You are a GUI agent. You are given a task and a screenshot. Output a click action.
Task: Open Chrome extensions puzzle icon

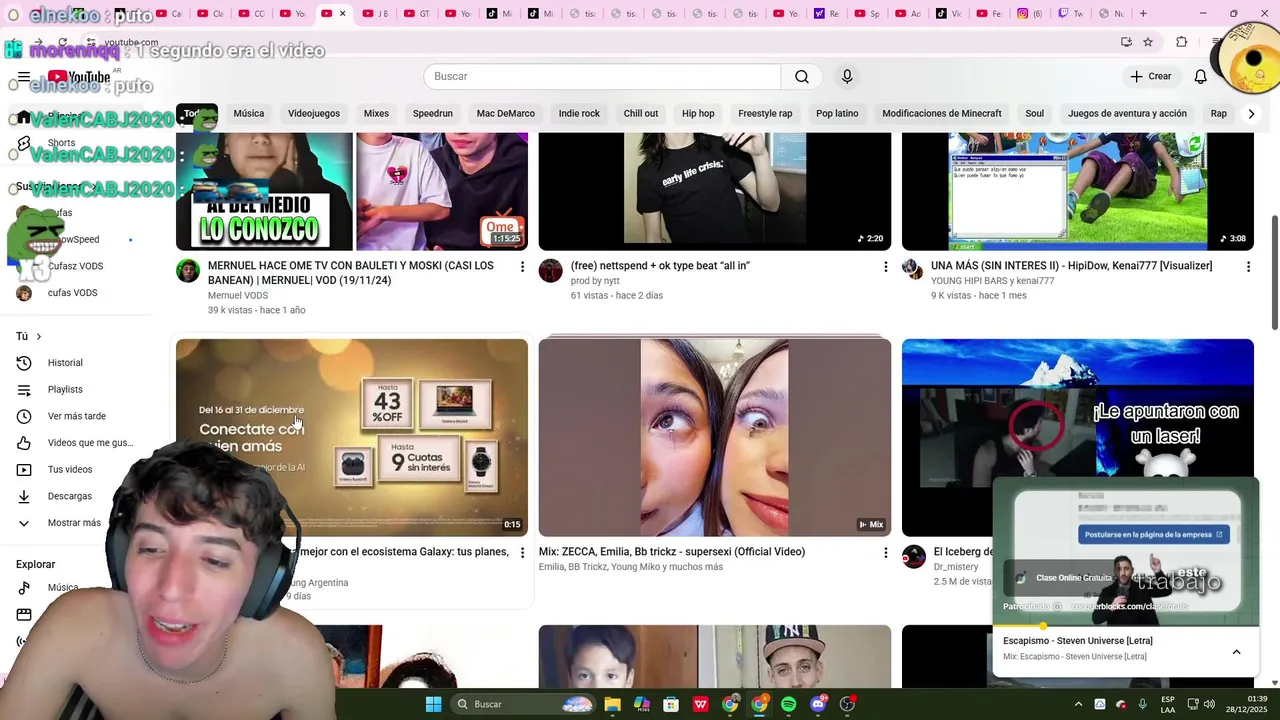coord(1182,42)
